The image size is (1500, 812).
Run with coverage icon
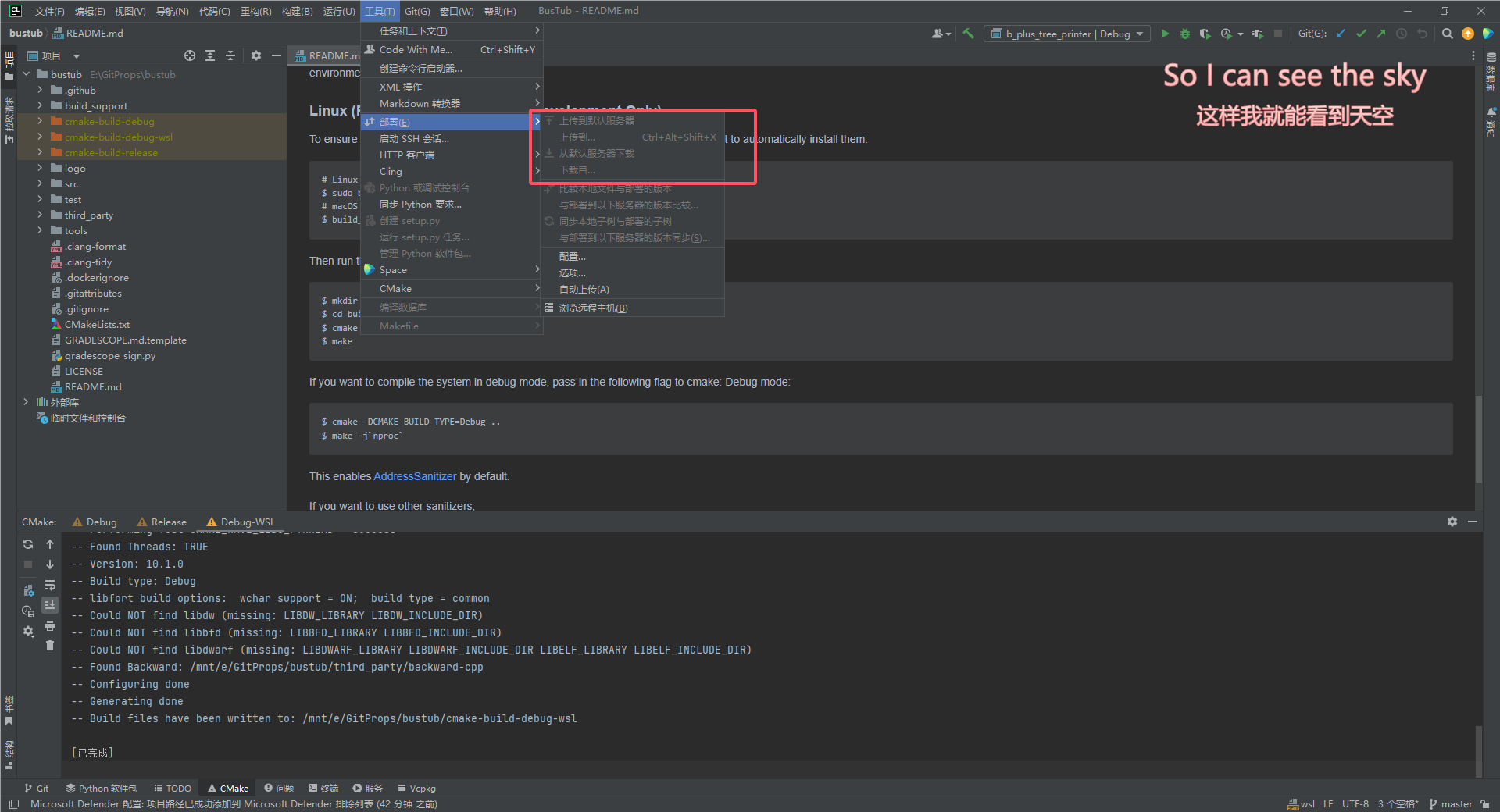tap(1205, 34)
